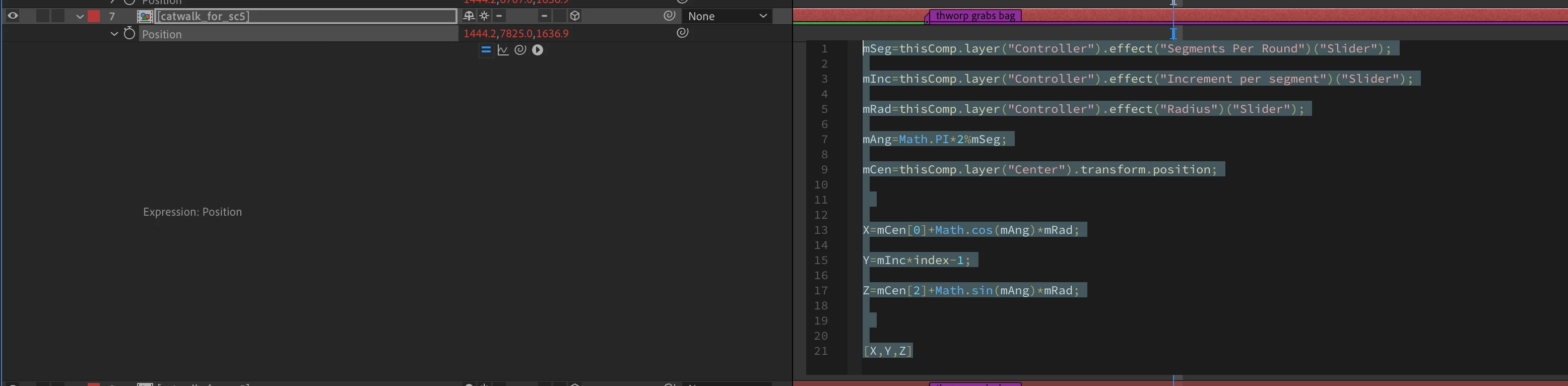The width and height of the screenshot is (1568, 386).
Task: Click expression line starting with mCen=thisComp
Action: point(1039,170)
